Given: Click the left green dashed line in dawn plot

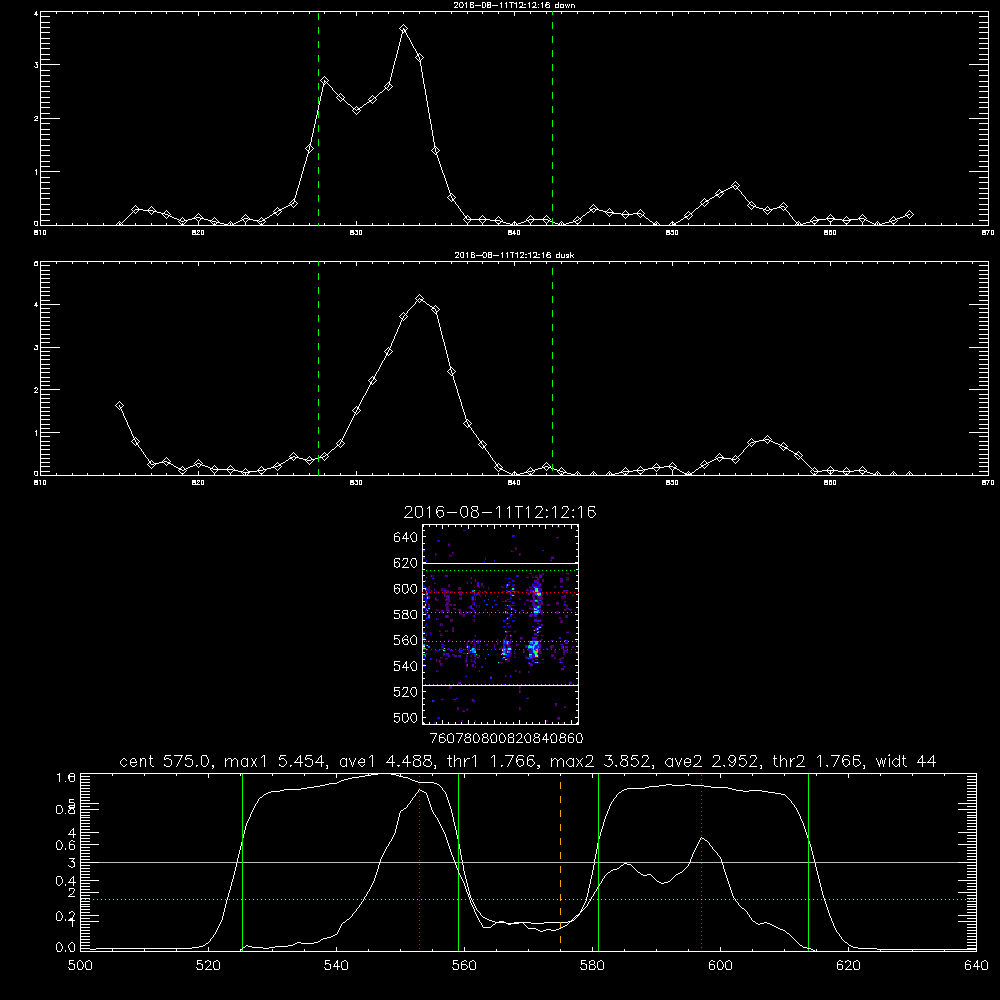Looking at the screenshot, I should tap(319, 118).
